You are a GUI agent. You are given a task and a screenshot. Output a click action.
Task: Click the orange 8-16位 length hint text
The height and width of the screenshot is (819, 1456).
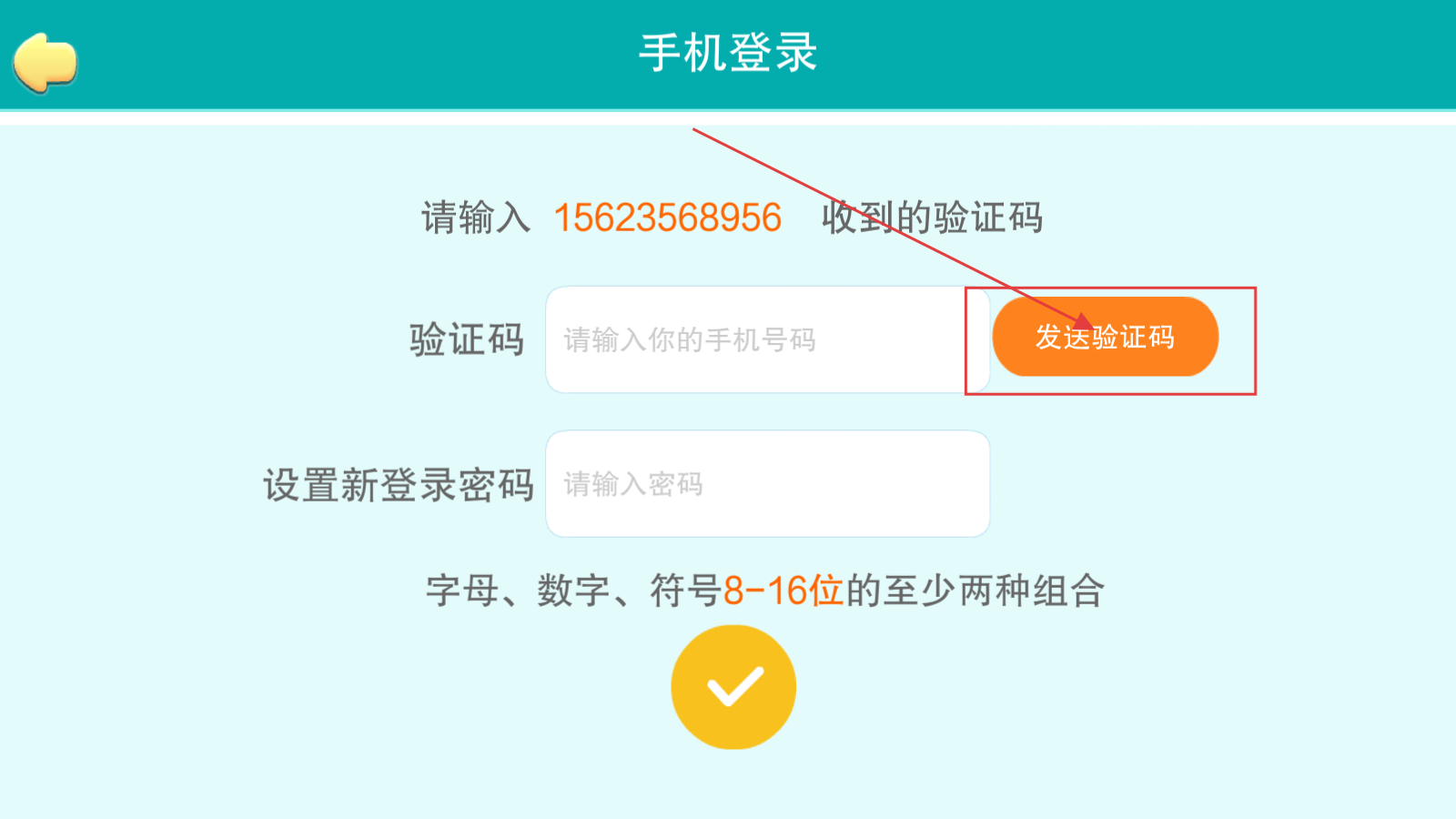tap(783, 591)
